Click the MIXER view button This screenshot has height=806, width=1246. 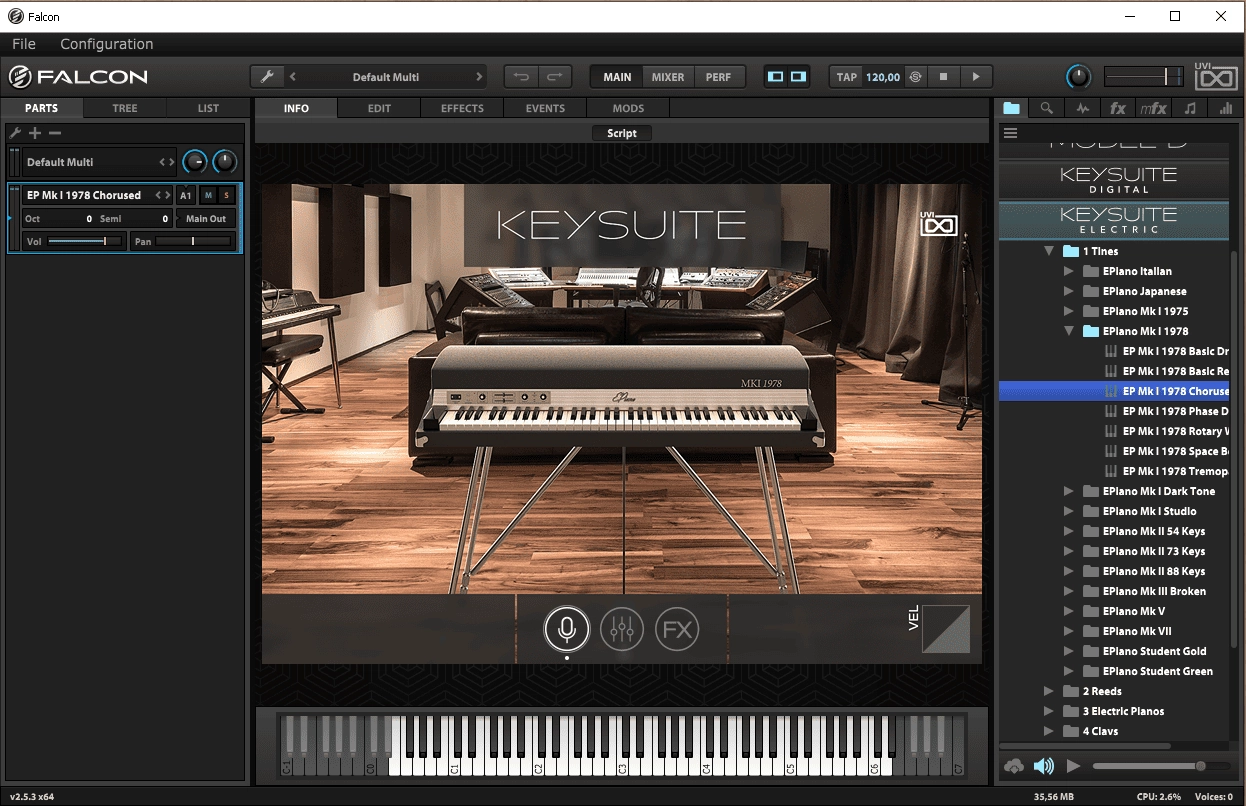click(x=668, y=77)
